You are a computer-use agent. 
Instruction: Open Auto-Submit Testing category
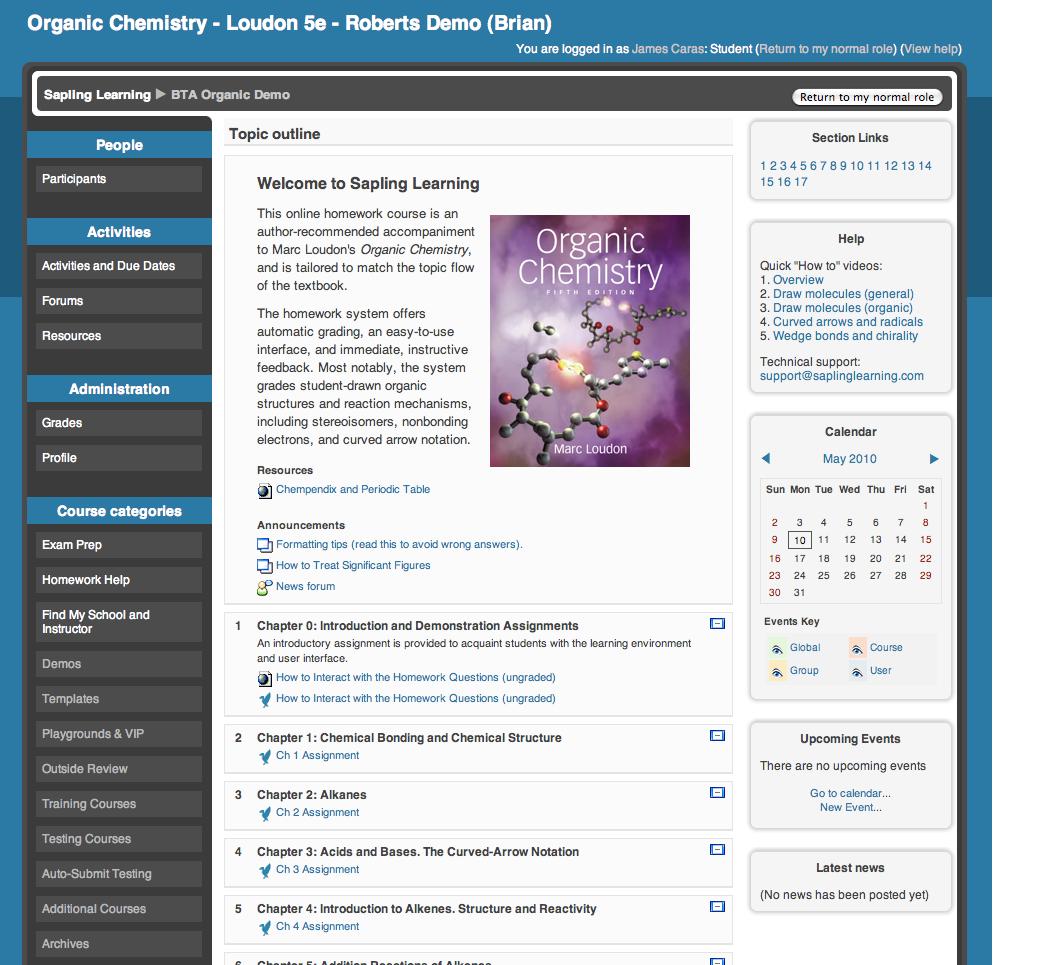click(x=119, y=874)
